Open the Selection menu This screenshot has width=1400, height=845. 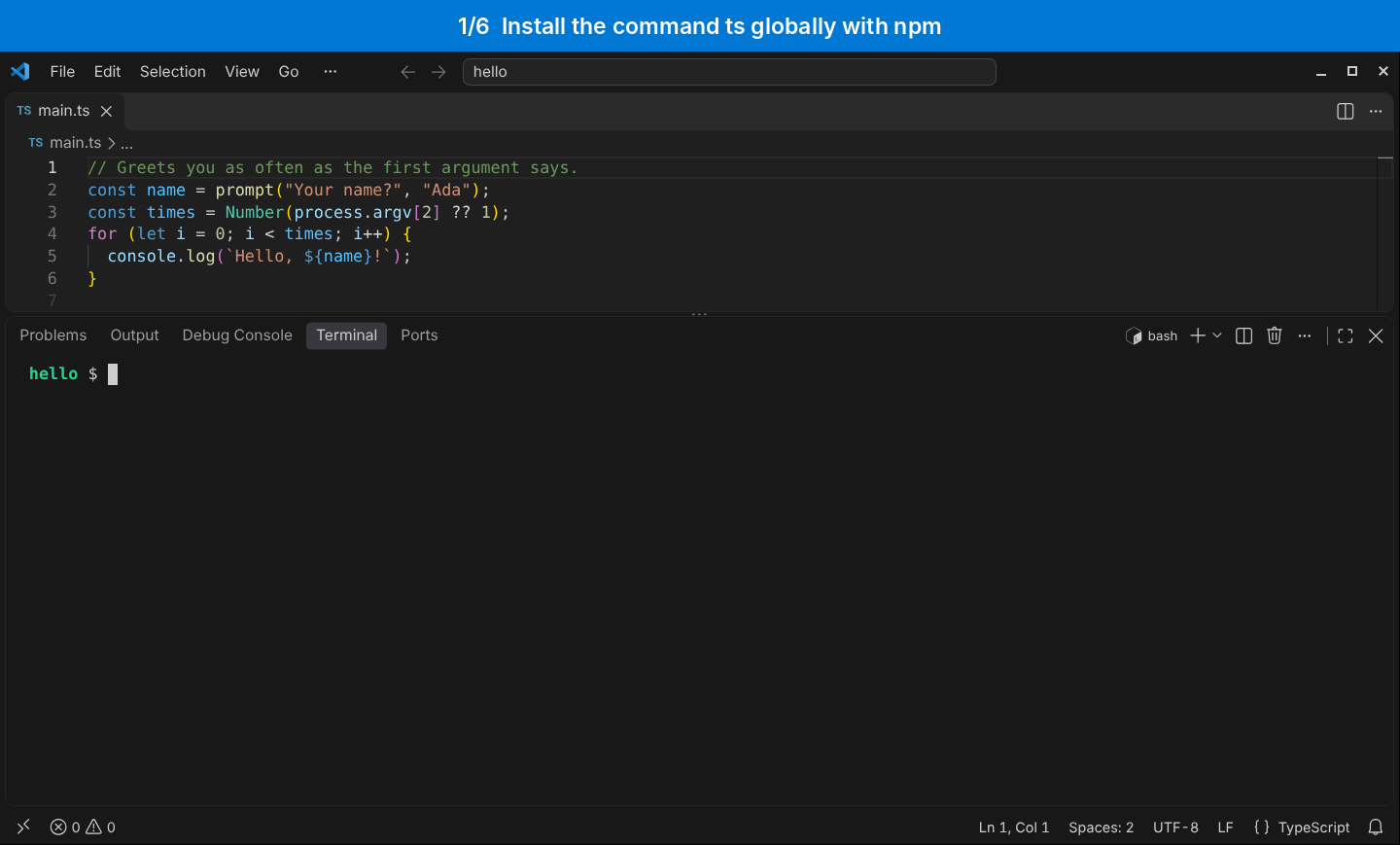pyautogui.click(x=173, y=71)
